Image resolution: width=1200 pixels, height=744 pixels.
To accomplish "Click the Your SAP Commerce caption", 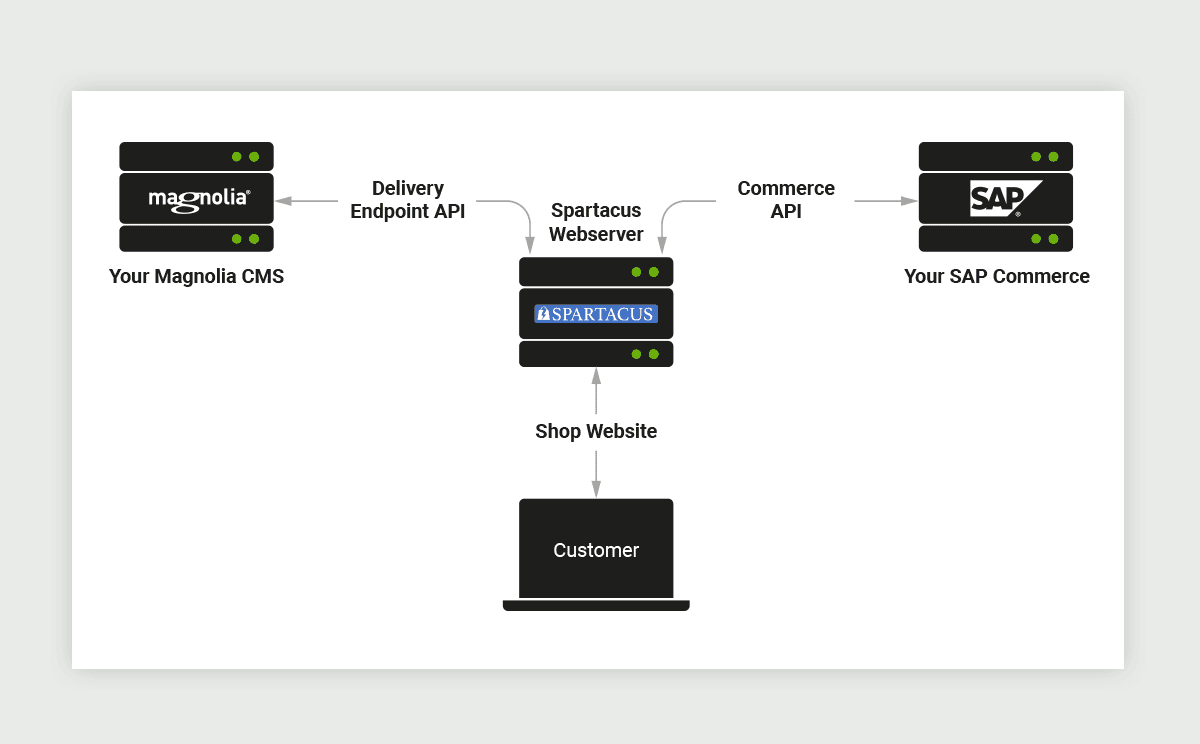I will coord(996,277).
